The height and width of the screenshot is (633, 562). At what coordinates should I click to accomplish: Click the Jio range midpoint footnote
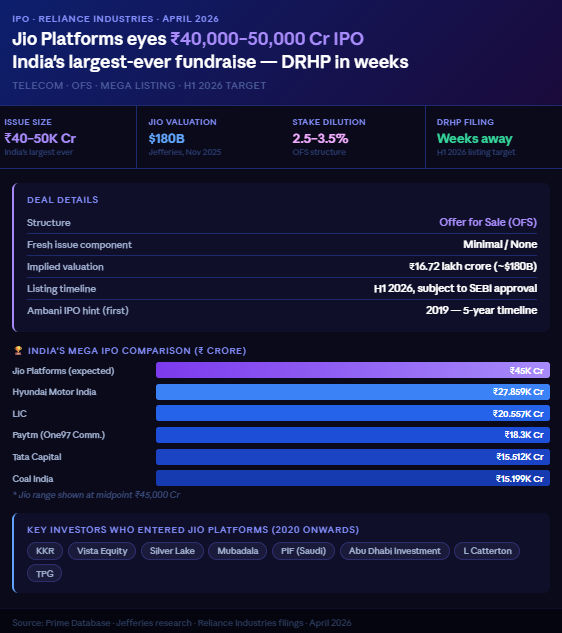(x=96, y=495)
